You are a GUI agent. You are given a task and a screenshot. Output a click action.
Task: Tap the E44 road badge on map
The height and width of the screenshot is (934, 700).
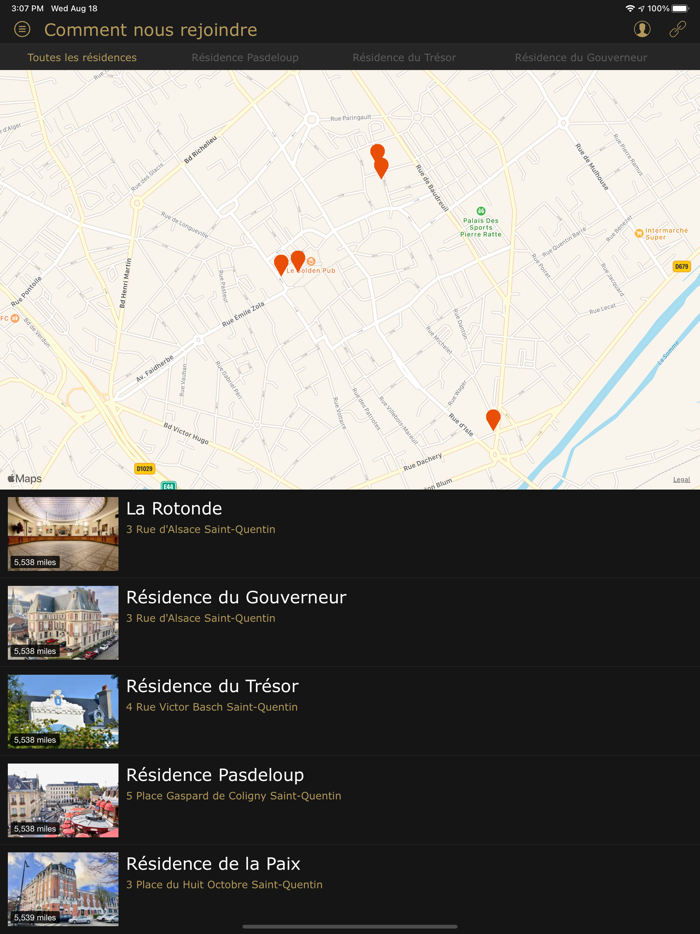[x=169, y=485]
